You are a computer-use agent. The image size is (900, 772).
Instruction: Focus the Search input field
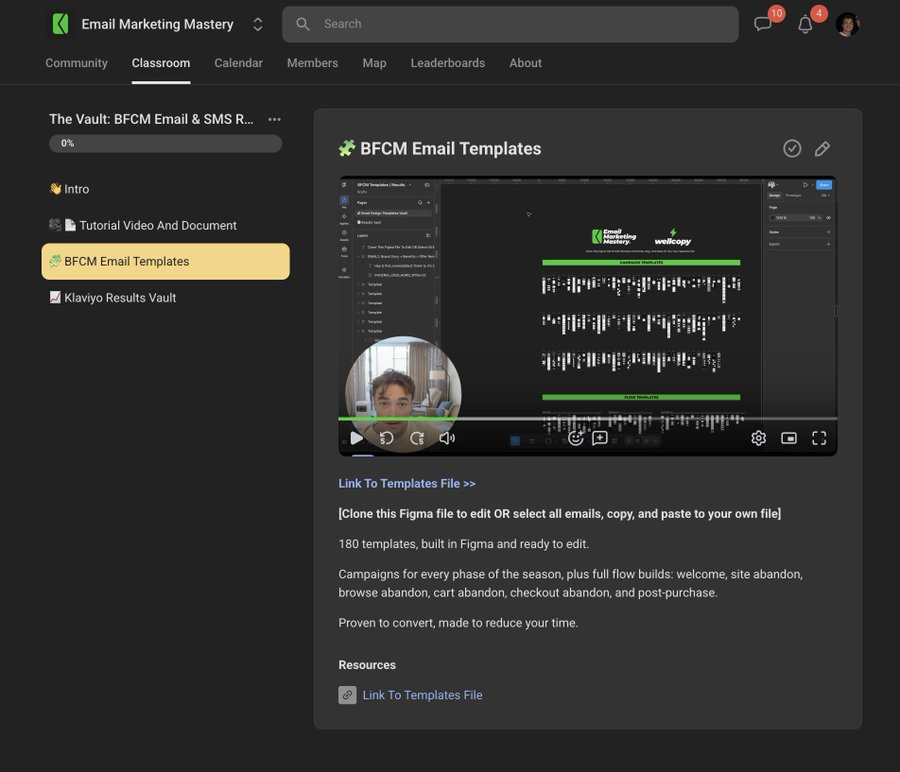click(x=510, y=24)
